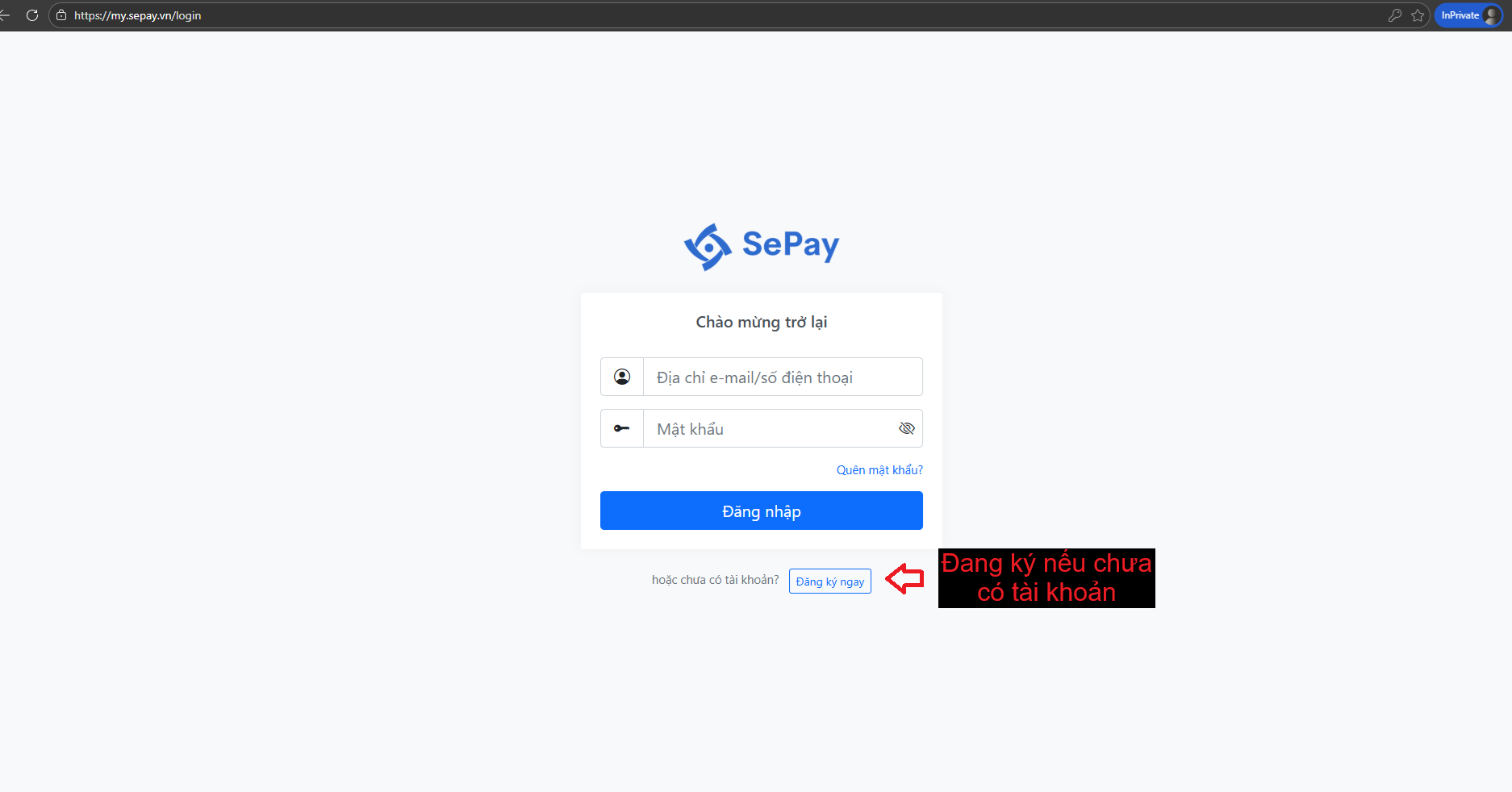
Task: Click the user avatar icon beside the e-mail field
Action: point(622,377)
